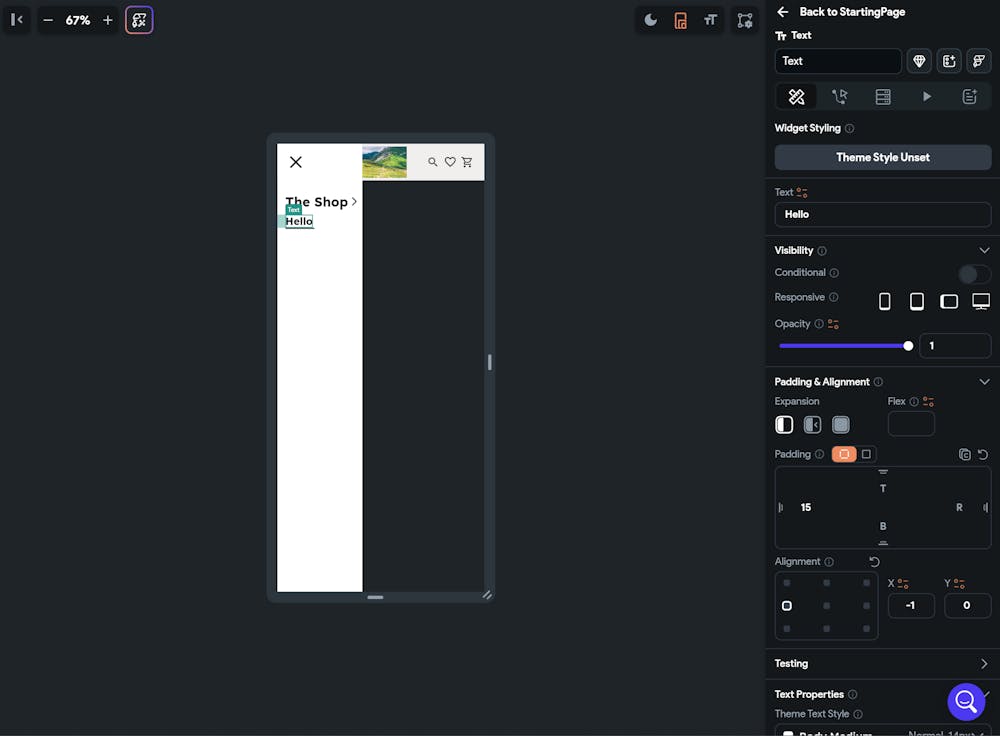Set Text value from variable icon
The image size is (1000, 736).
tap(802, 193)
